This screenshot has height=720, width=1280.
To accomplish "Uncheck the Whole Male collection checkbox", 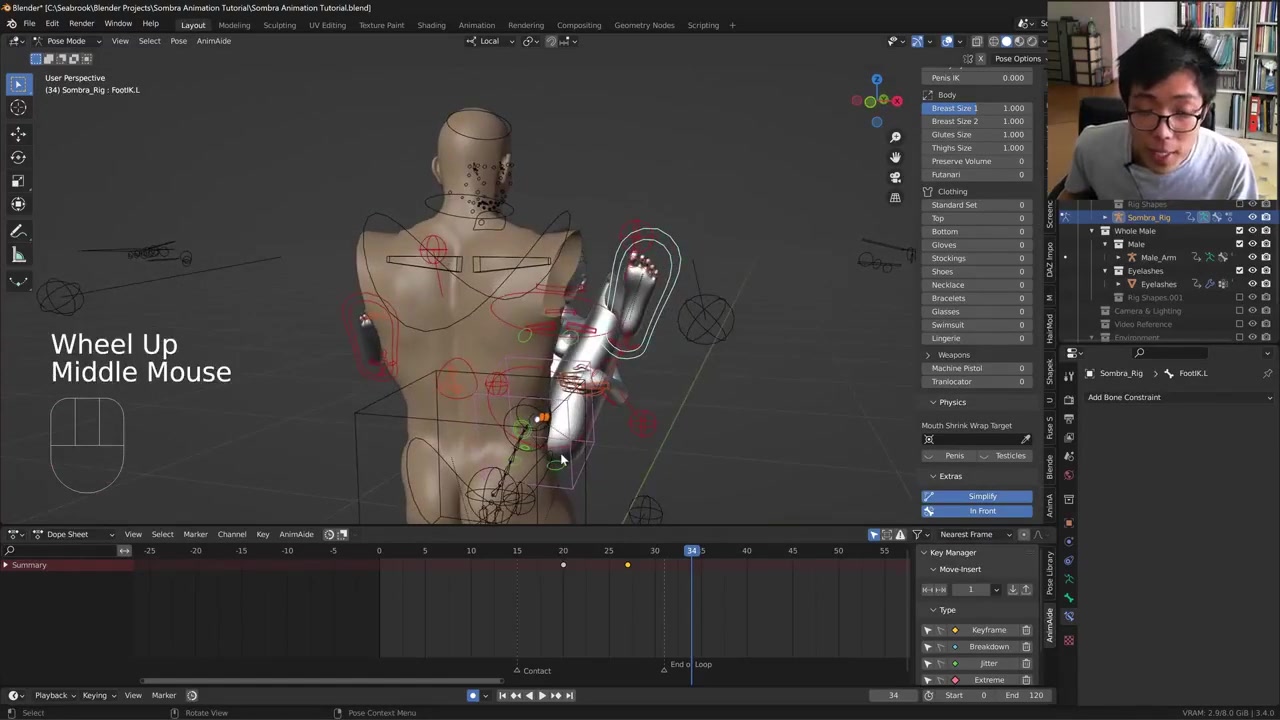I will pyautogui.click(x=1240, y=231).
